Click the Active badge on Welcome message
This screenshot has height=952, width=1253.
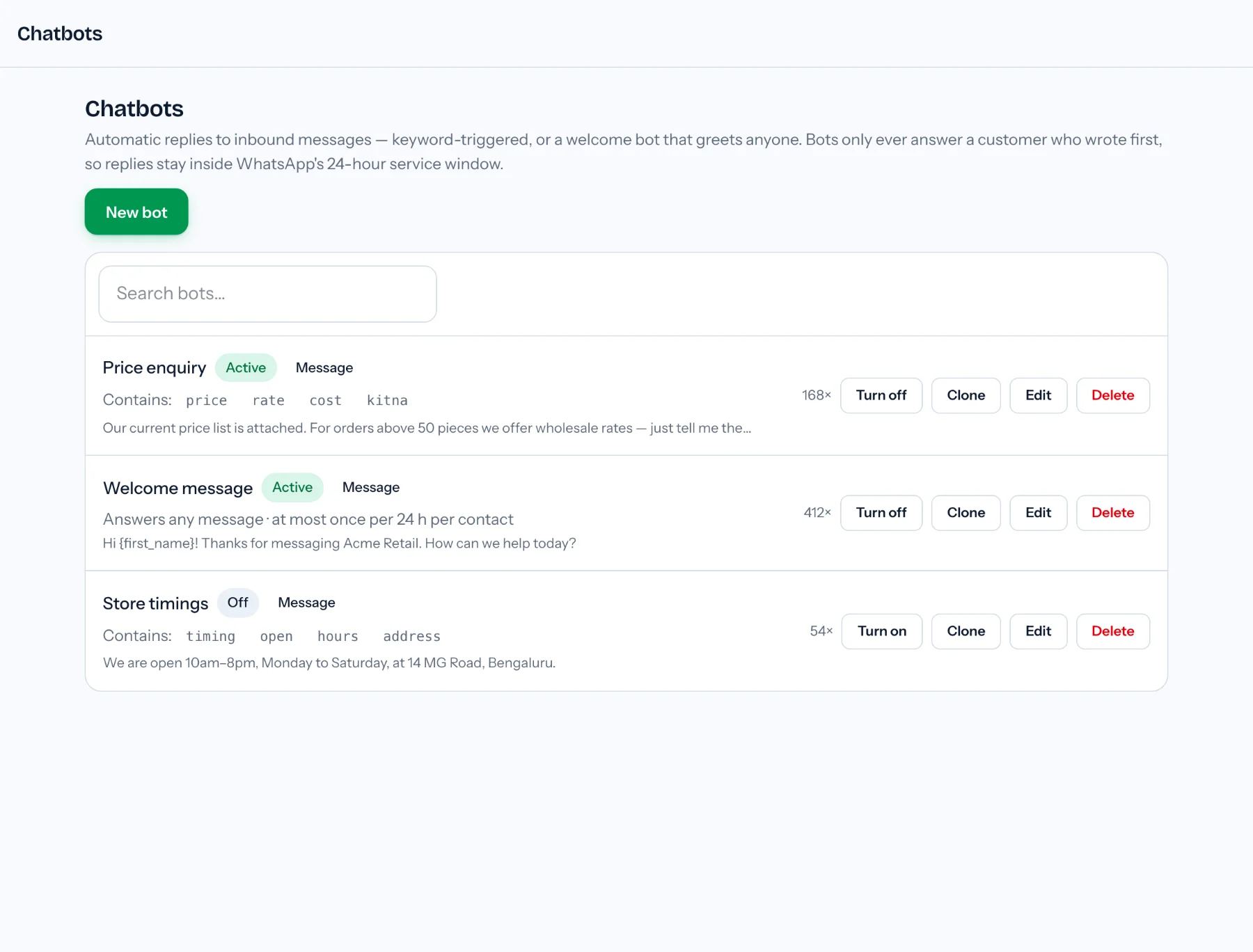292,487
